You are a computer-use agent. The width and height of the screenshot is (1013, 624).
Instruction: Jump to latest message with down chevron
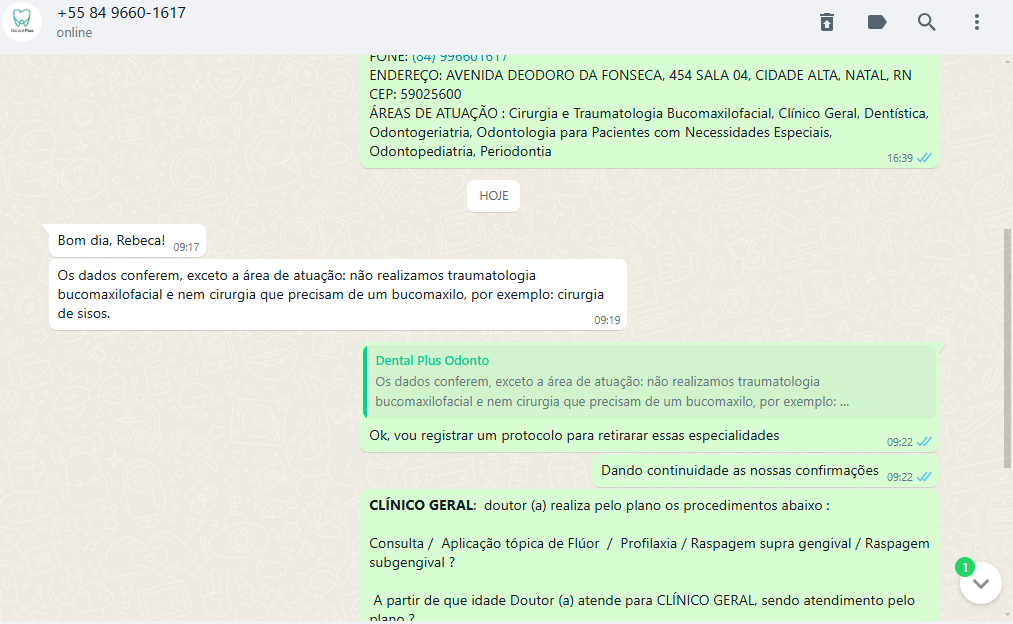(981, 583)
